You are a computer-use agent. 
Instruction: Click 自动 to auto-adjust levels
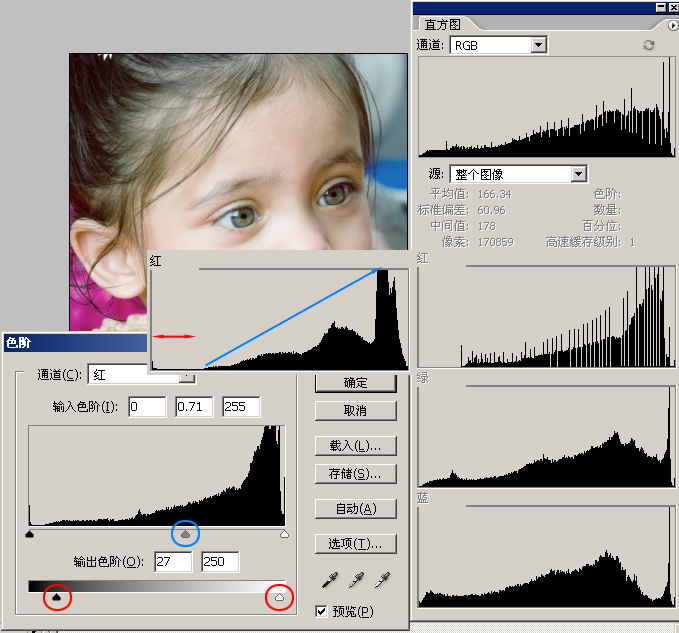[355, 509]
